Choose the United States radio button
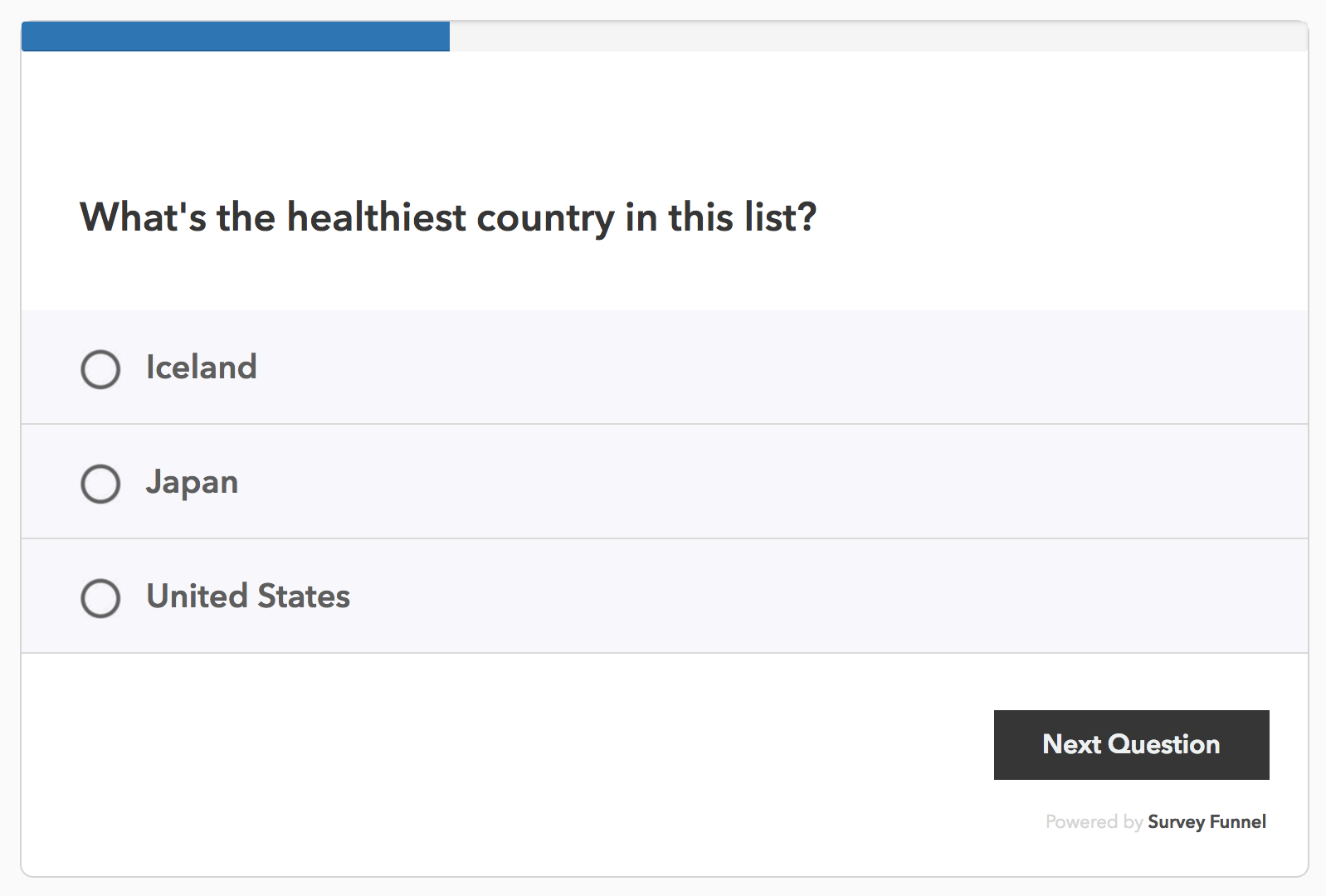This screenshot has width=1326, height=896. tap(100, 598)
